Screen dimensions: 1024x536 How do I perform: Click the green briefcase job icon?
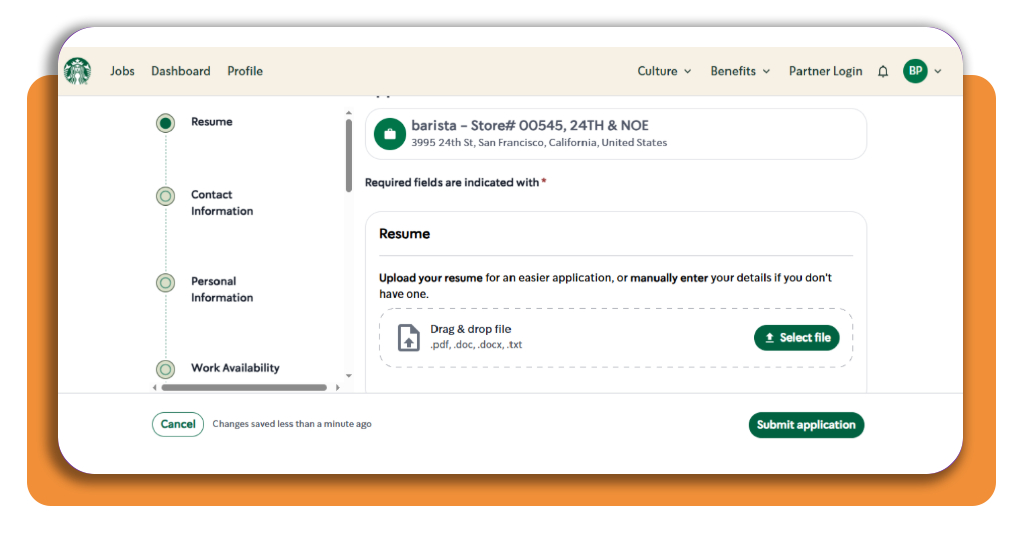[x=390, y=134]
